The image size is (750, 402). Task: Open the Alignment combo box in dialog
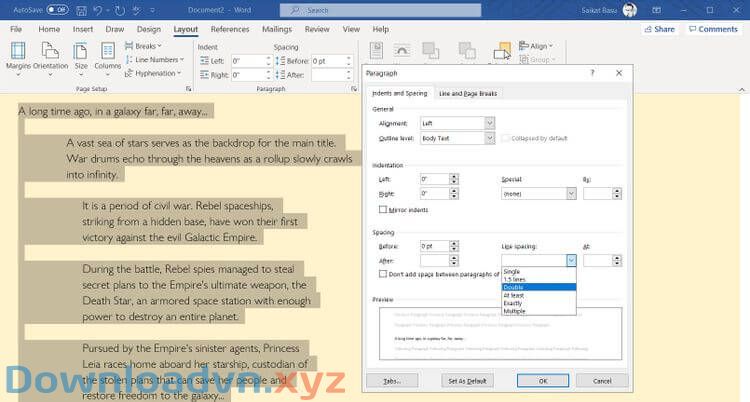457,123
